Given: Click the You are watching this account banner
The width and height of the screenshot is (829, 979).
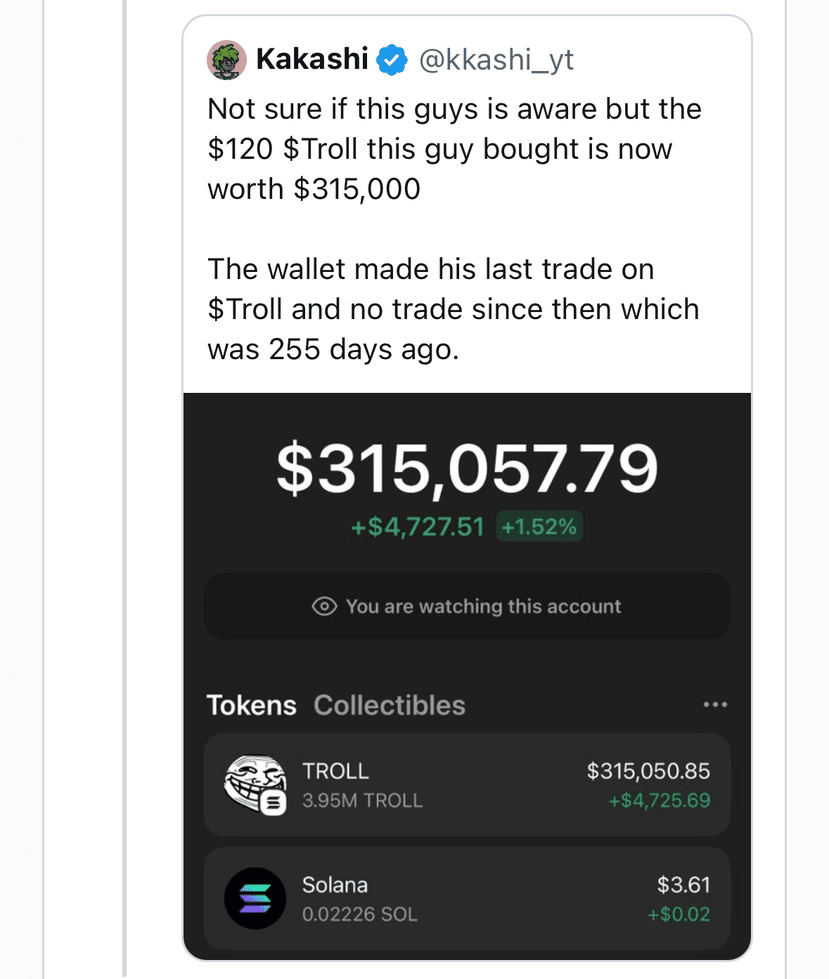Looking at the screenshot, I should (x=467, y=606).
